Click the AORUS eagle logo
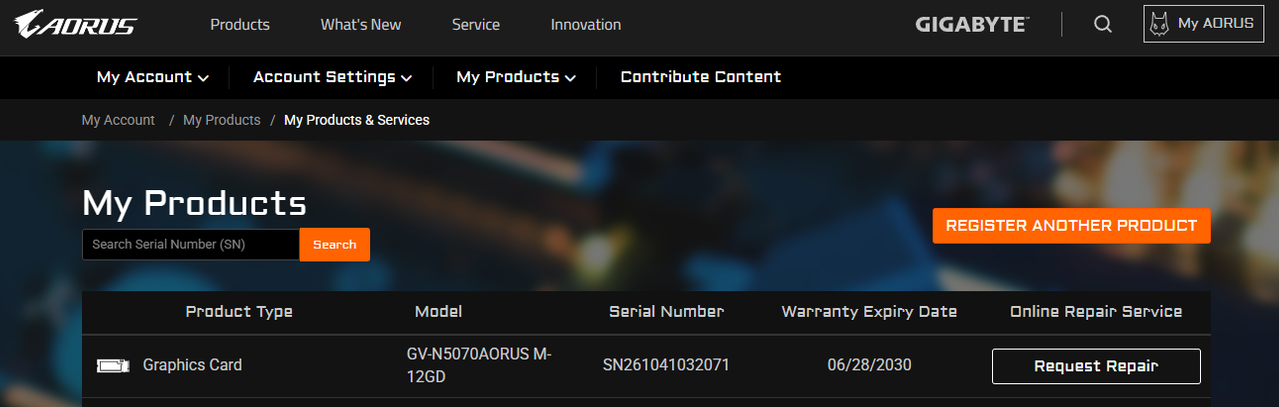Image resolution: width=1279 pixels, height=407 pixels. [x=75, y=24]
